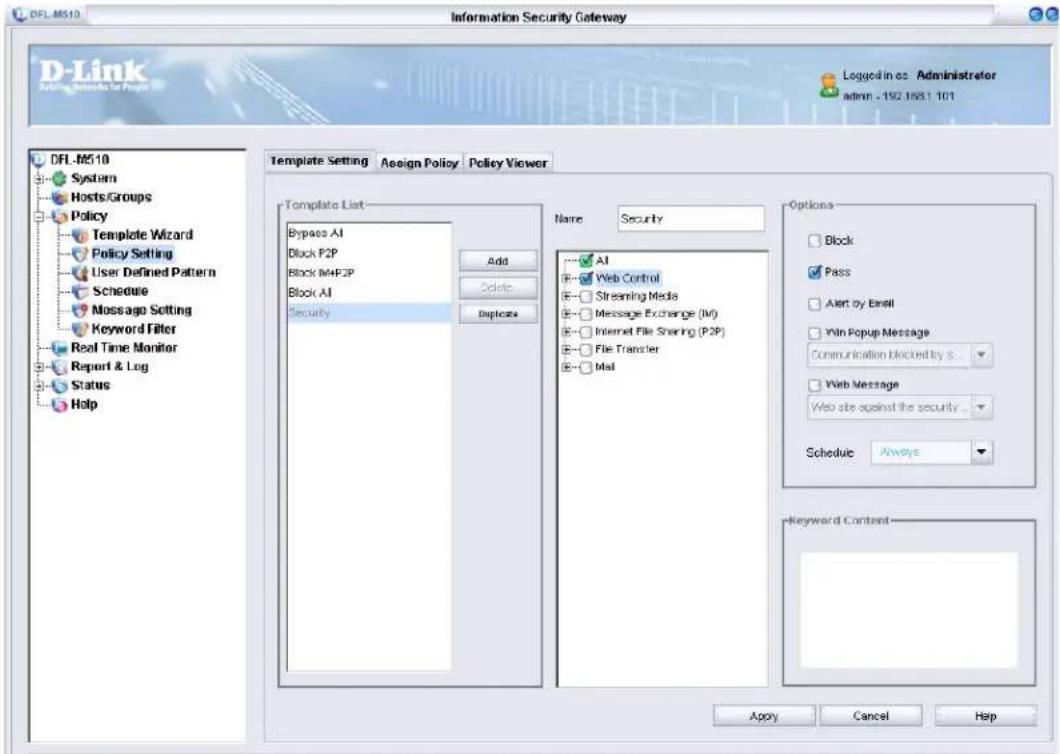This screenshot has height=754, width=1060.
Task: Open the Policy Viewer tab
Action: coord(508,163)
